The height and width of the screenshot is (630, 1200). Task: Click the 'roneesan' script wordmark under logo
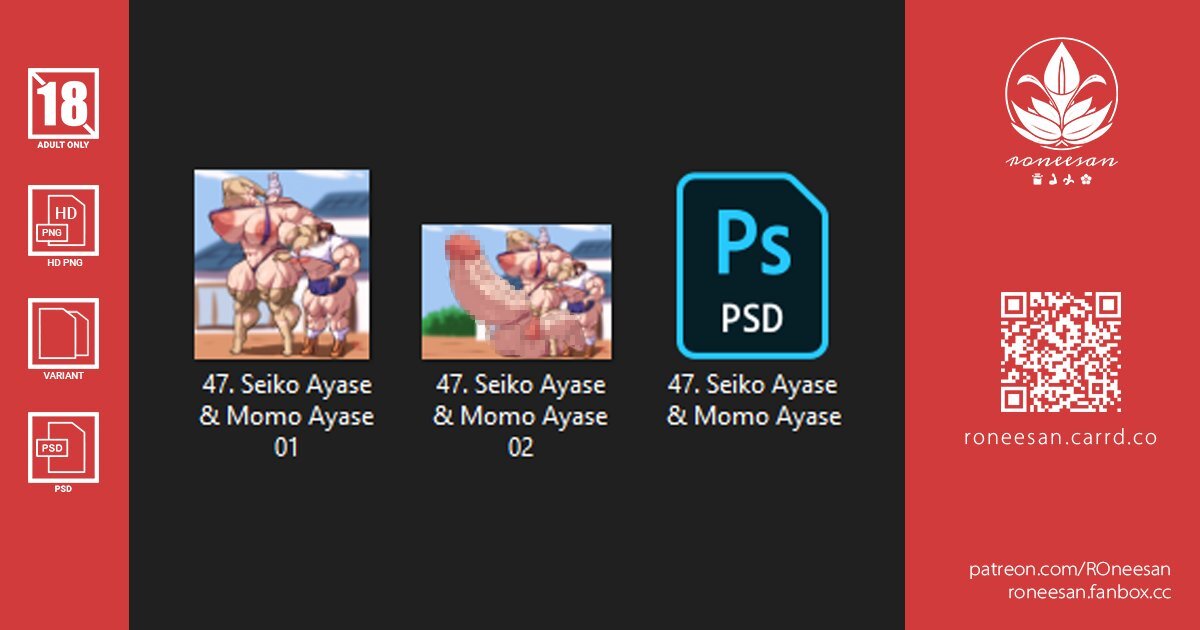pos(1061,161)
